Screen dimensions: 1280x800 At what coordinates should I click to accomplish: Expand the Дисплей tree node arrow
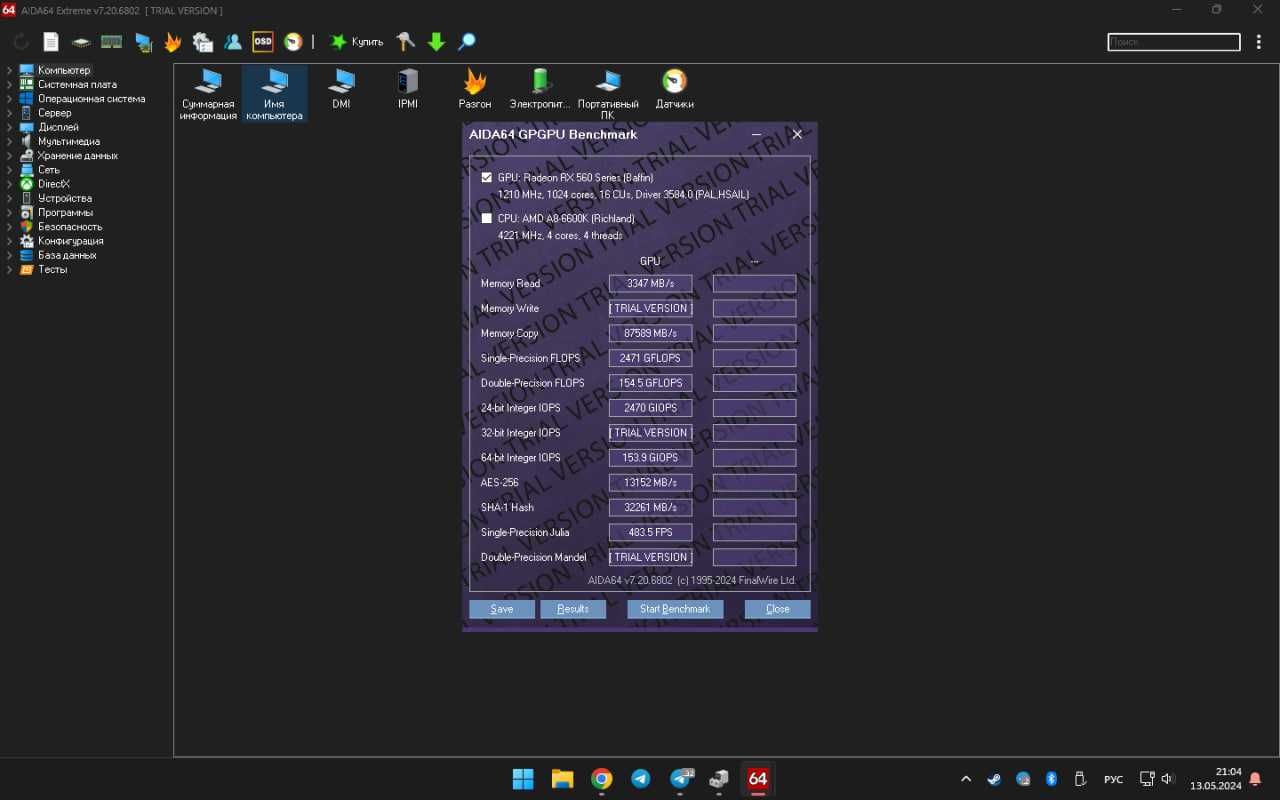[9, 127]
